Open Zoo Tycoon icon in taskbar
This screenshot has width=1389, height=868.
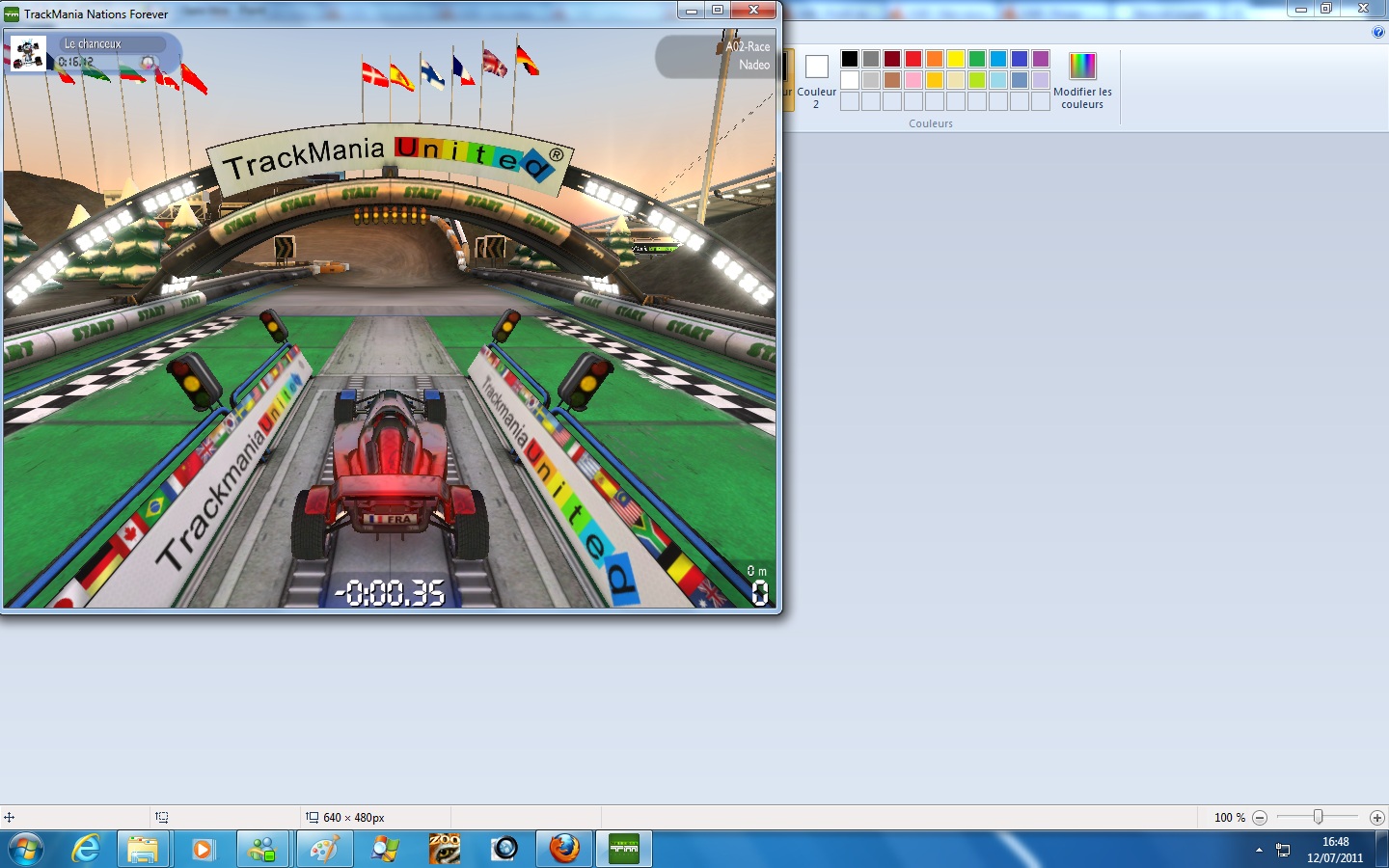(x=445, y=849)
